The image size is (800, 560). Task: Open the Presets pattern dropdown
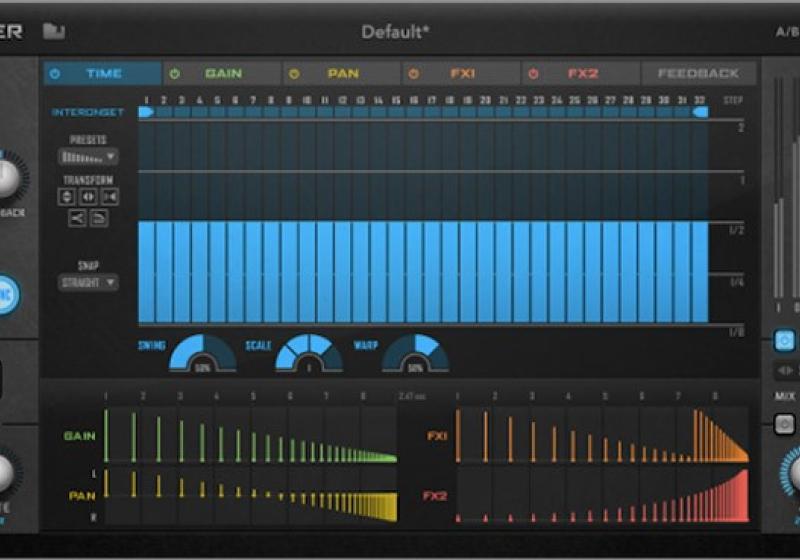88,157
